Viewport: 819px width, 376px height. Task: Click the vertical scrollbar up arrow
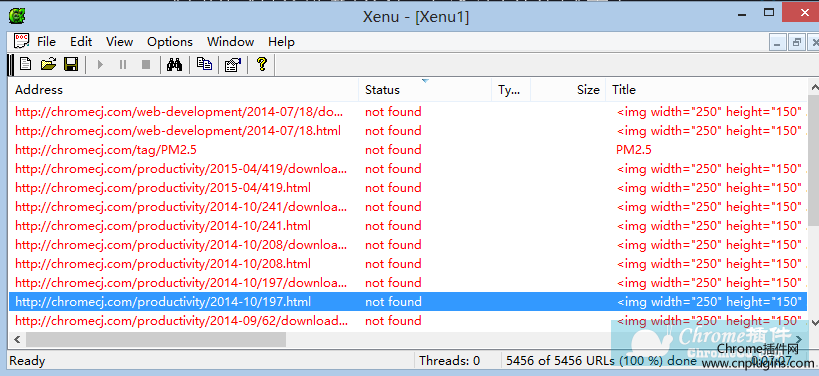pos(813,87)
